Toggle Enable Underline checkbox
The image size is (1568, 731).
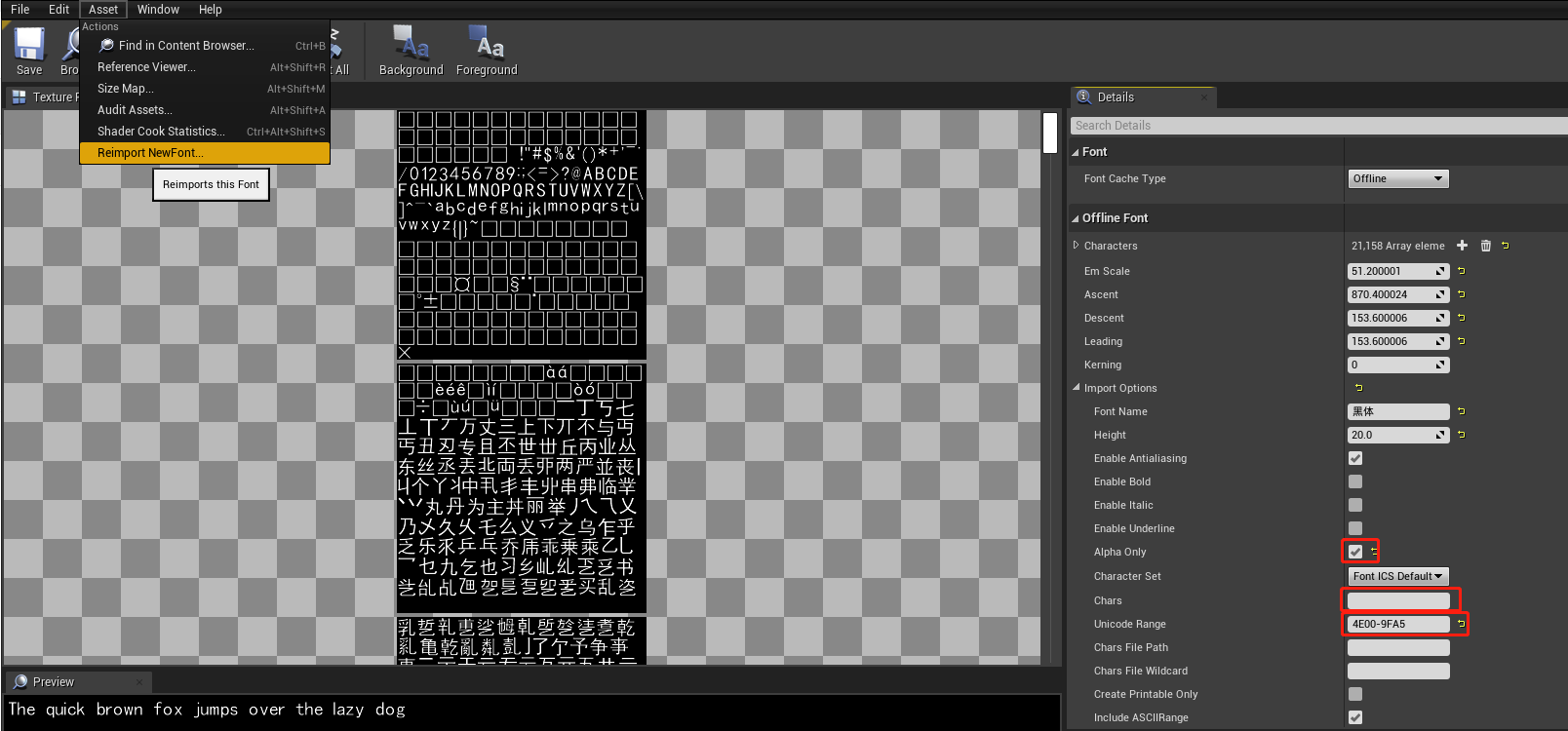click(1355, 528)
